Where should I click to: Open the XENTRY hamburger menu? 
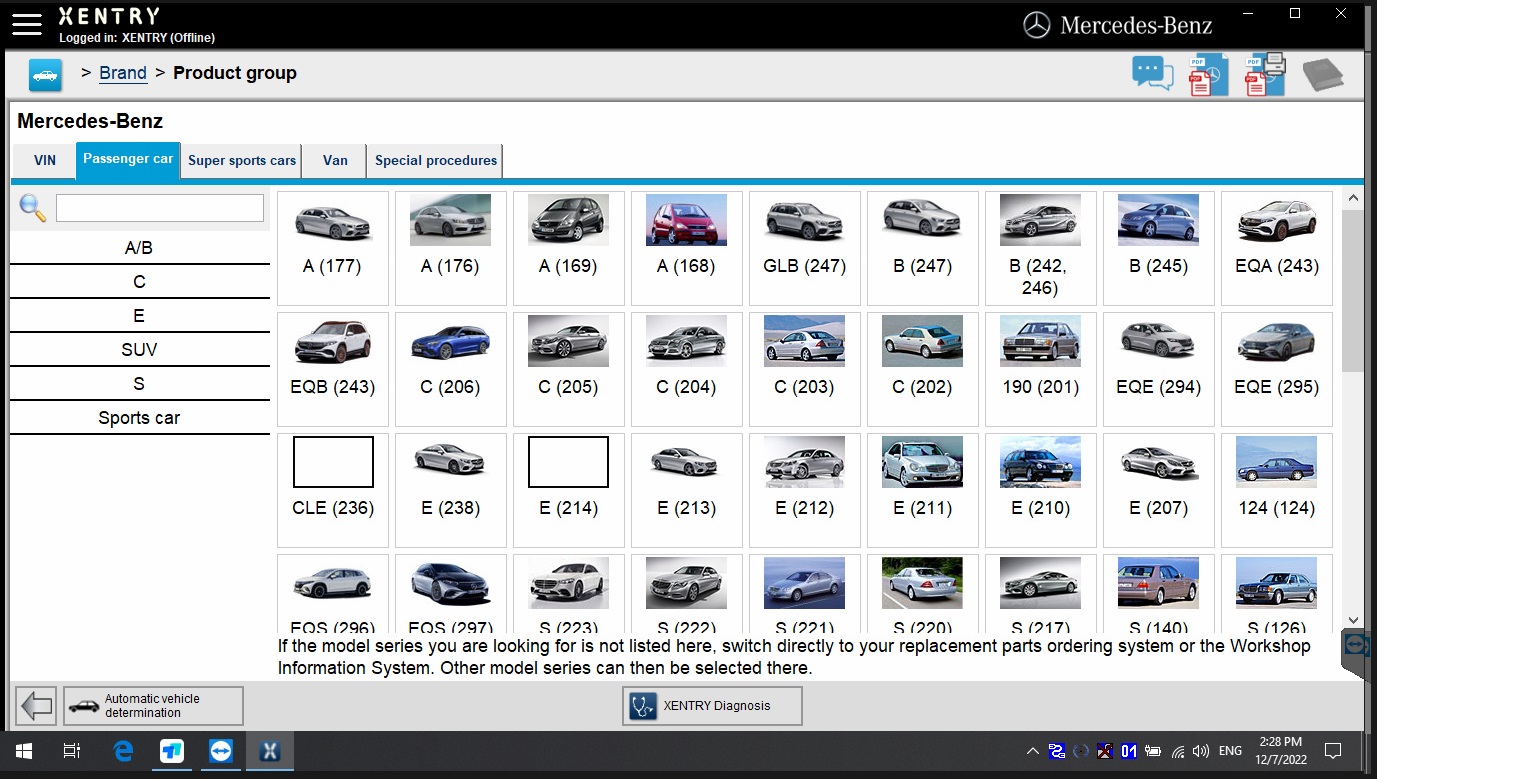(x=27, y=24)
